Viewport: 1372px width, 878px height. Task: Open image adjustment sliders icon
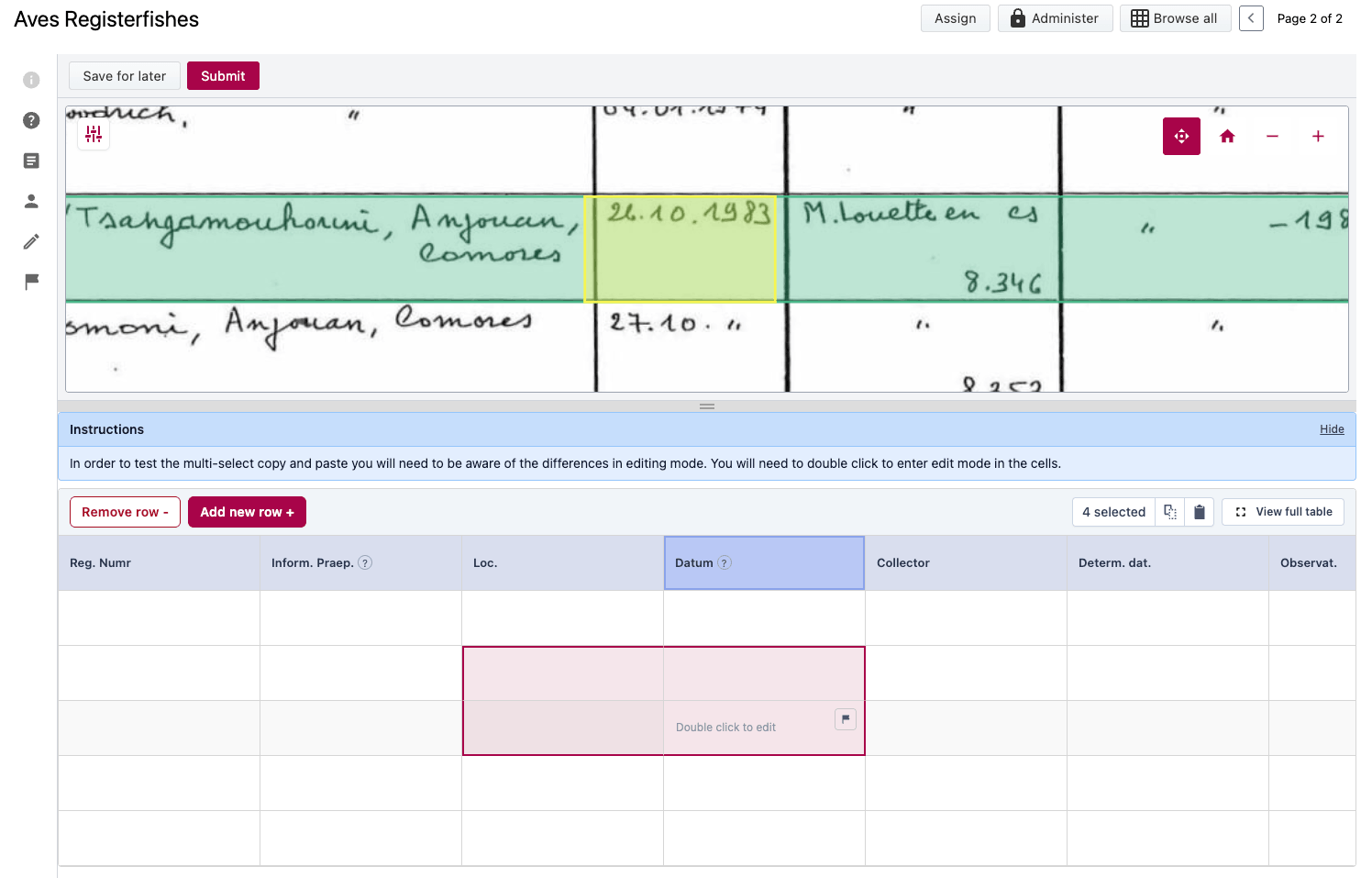(x=94, y=135)
